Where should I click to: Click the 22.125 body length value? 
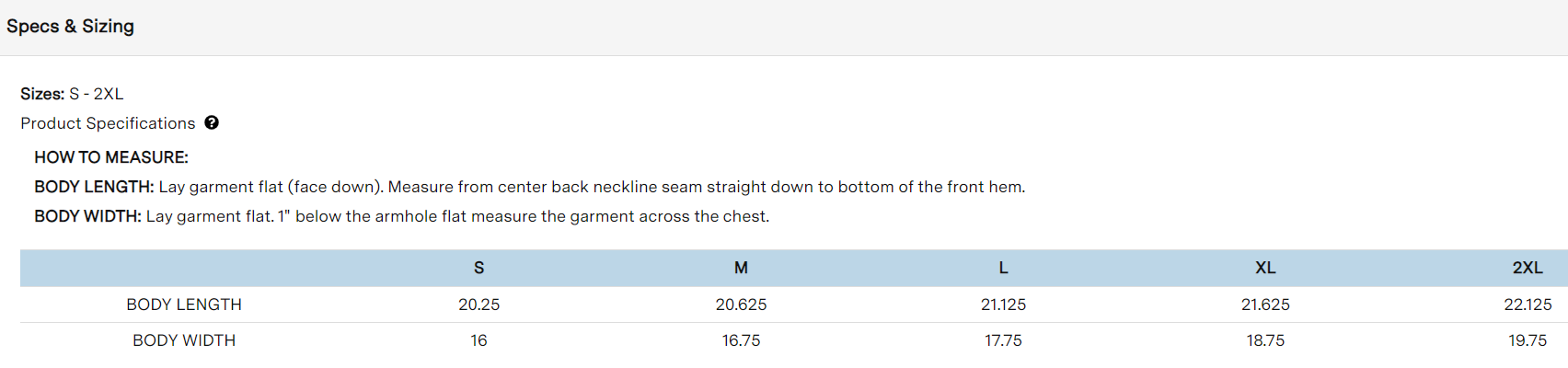click(1528, 305)
